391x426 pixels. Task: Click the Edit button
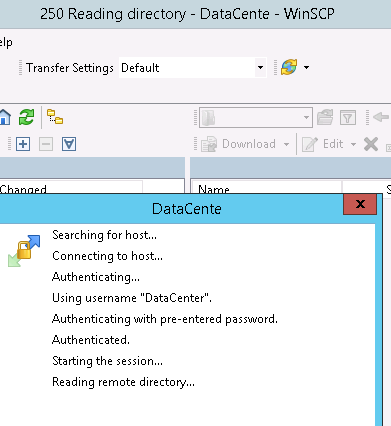323,144
